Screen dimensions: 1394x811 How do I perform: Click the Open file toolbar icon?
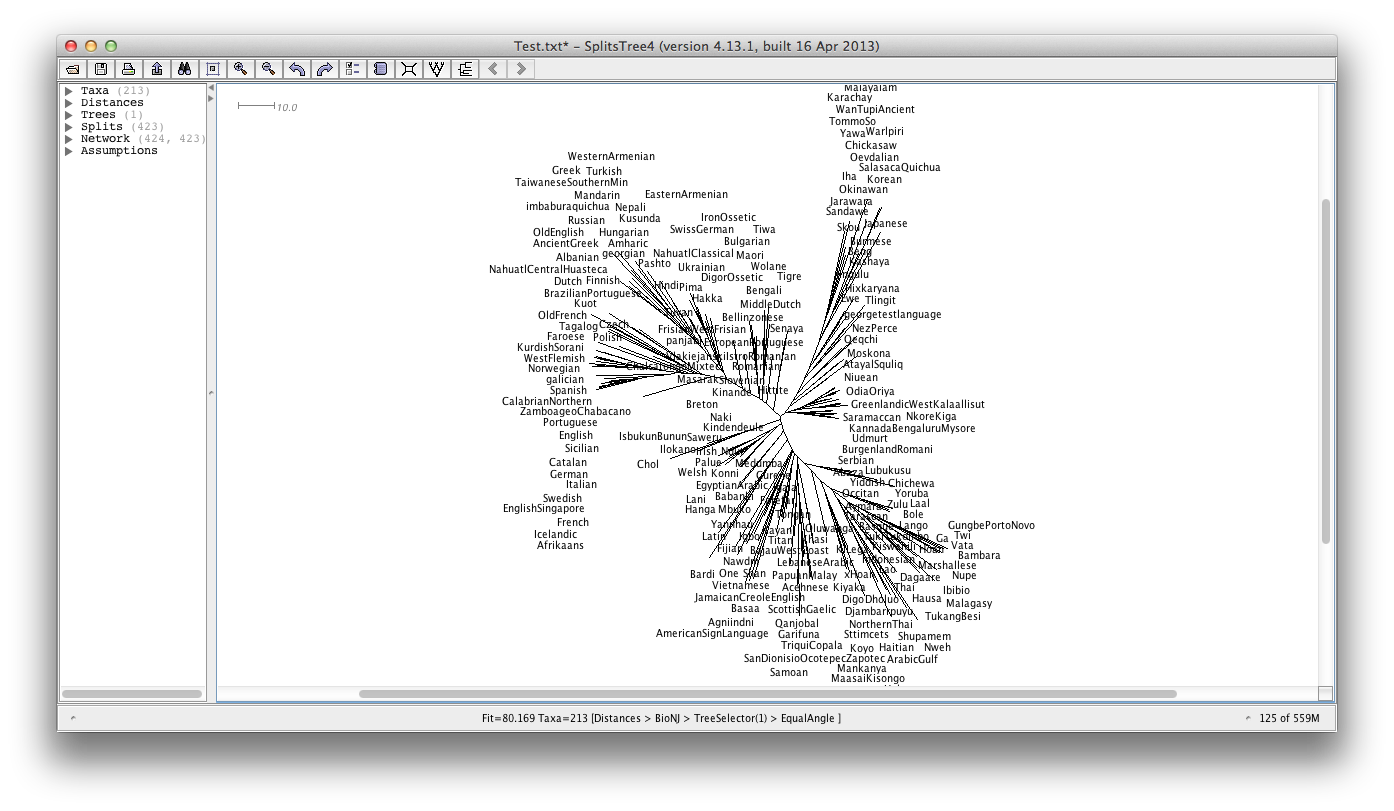(x=73, y=69)
